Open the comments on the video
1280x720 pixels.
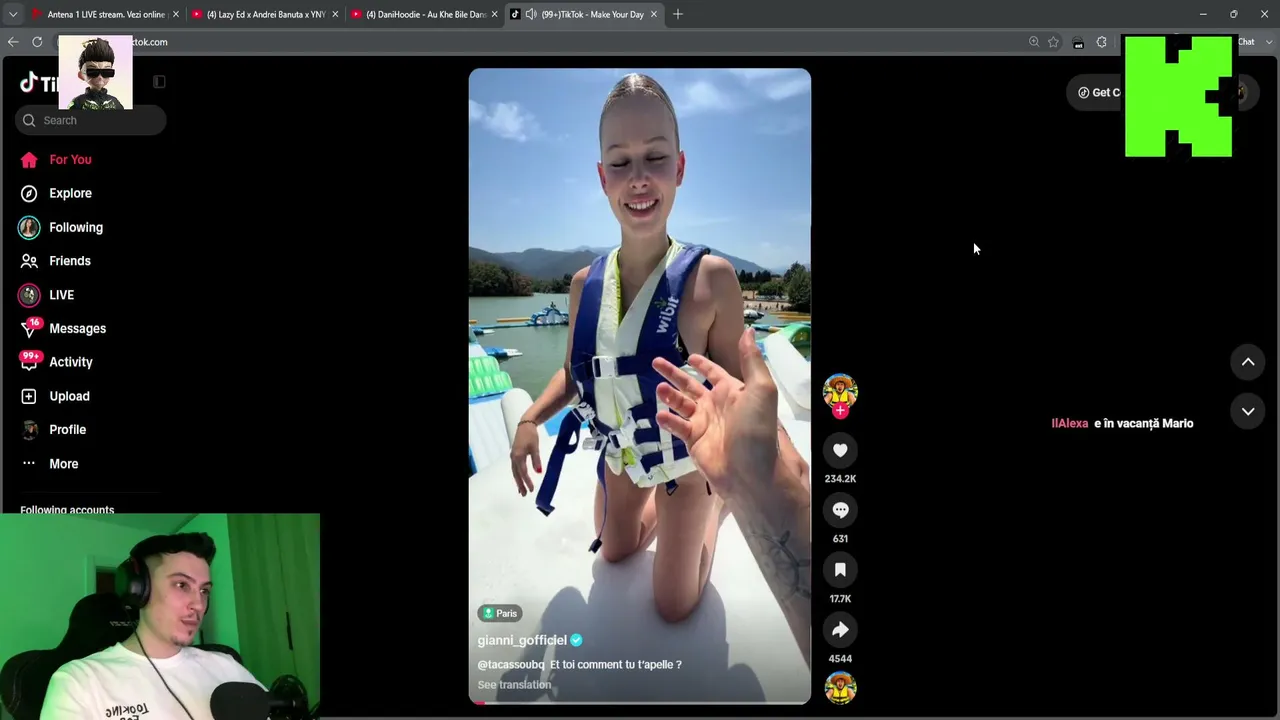pyautogui.click(x=840, y=511)
